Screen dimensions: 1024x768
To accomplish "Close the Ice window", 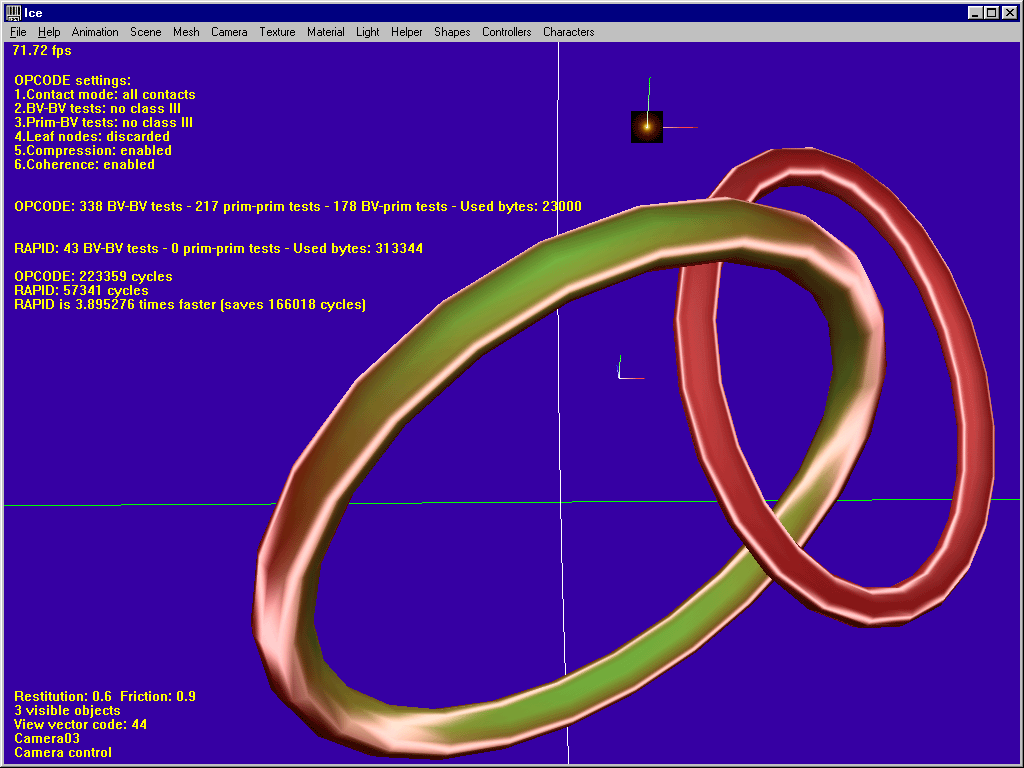I will 1010,12.
